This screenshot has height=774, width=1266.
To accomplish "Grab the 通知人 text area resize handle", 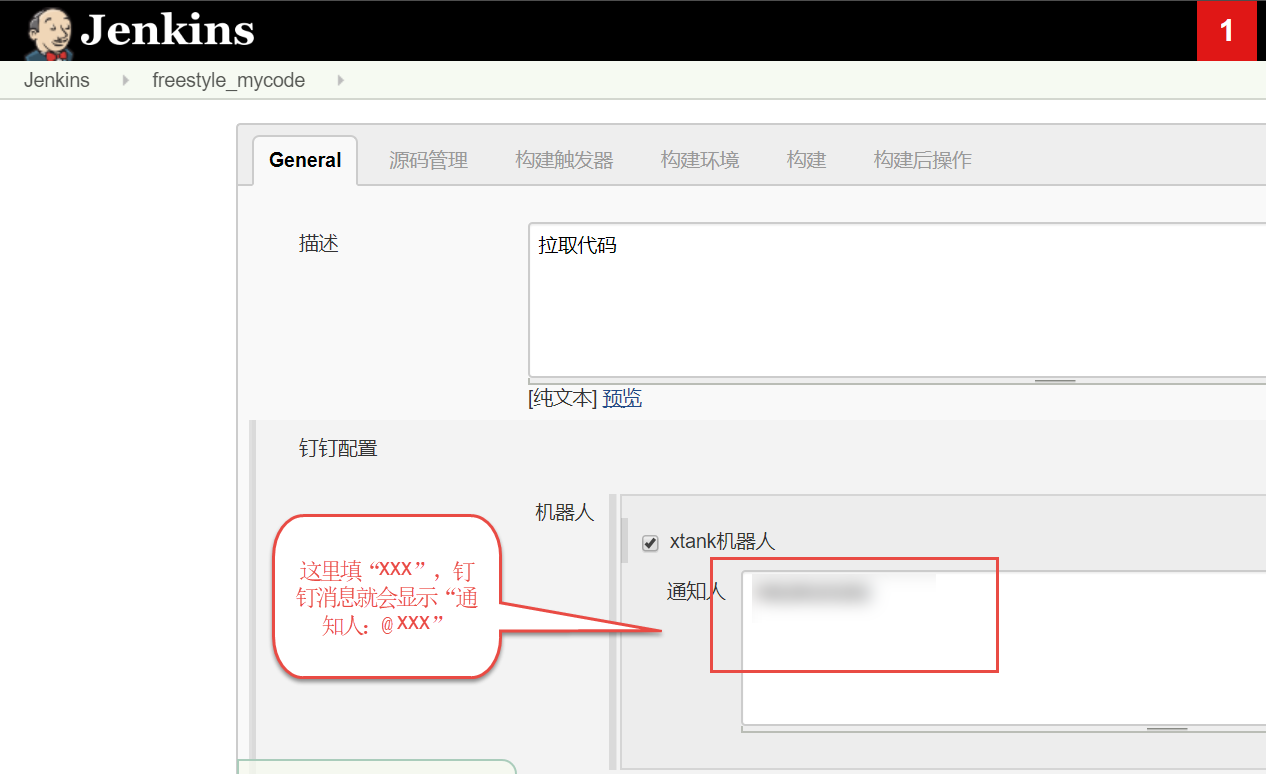I will 1166,729.
